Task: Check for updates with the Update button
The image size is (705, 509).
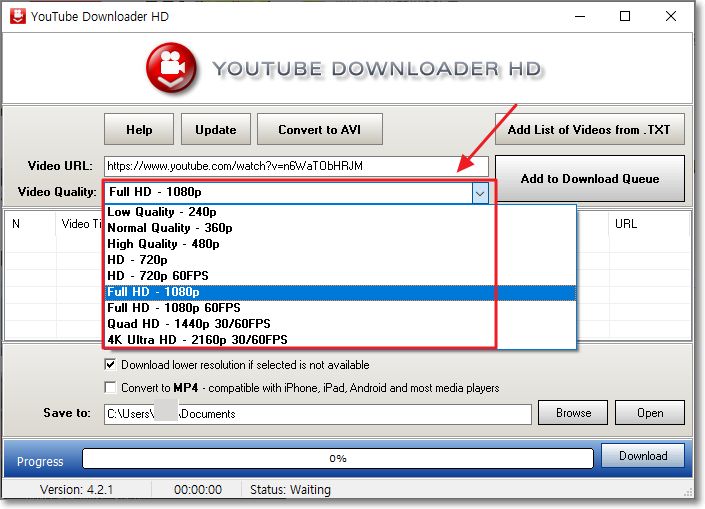Action: [x=216, y=129]
